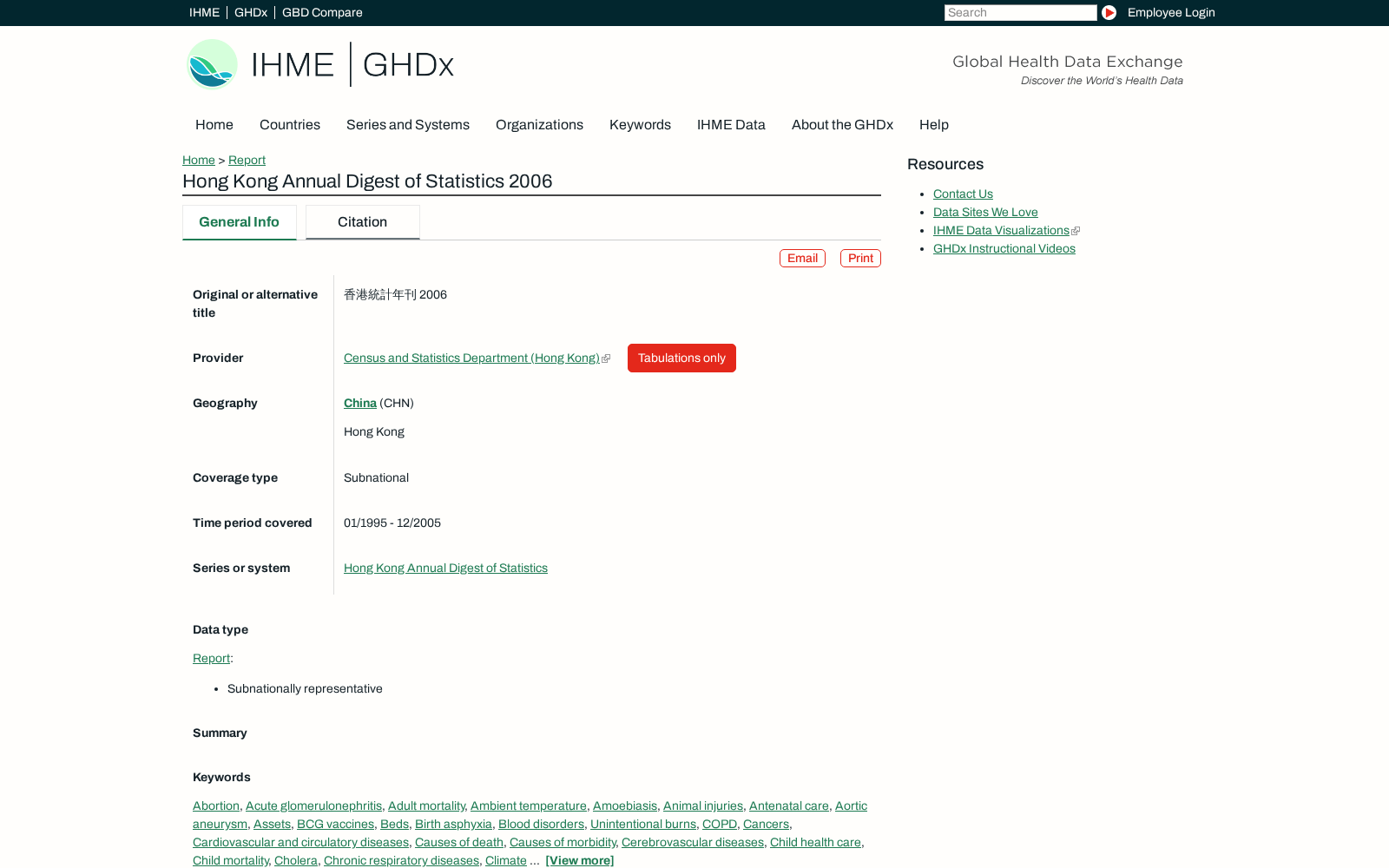
Task: Click the Causes of death keyword
Action: pyautogui.click(x=459, y=842)
